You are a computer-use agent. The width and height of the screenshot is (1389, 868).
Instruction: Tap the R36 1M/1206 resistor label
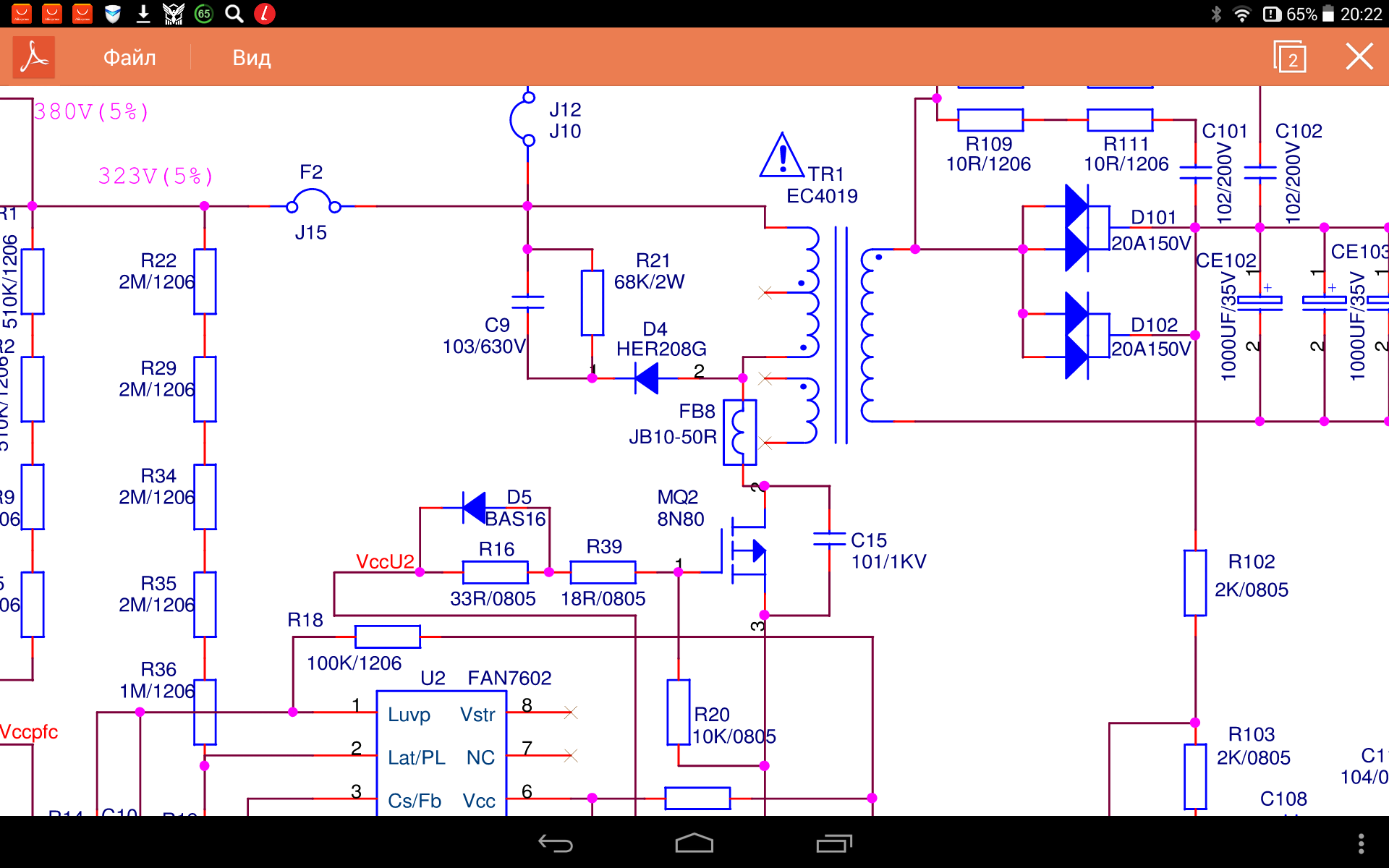point(157,680)
